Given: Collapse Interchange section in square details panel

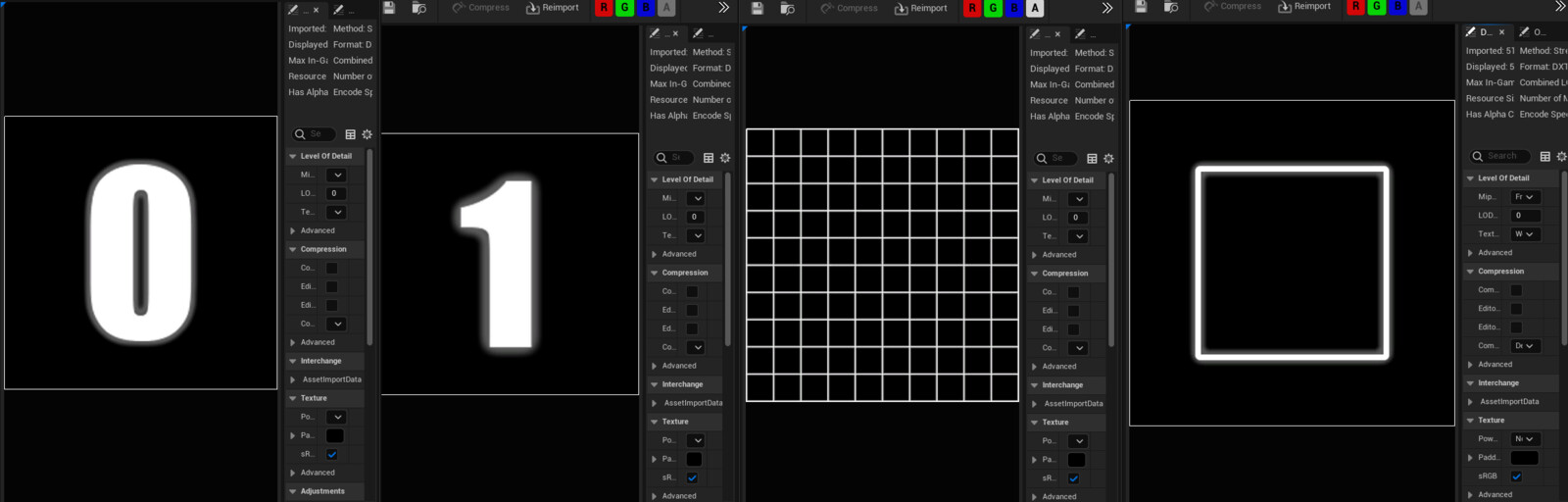Looking at the screenshot, I should click(x=1470, y=383).
